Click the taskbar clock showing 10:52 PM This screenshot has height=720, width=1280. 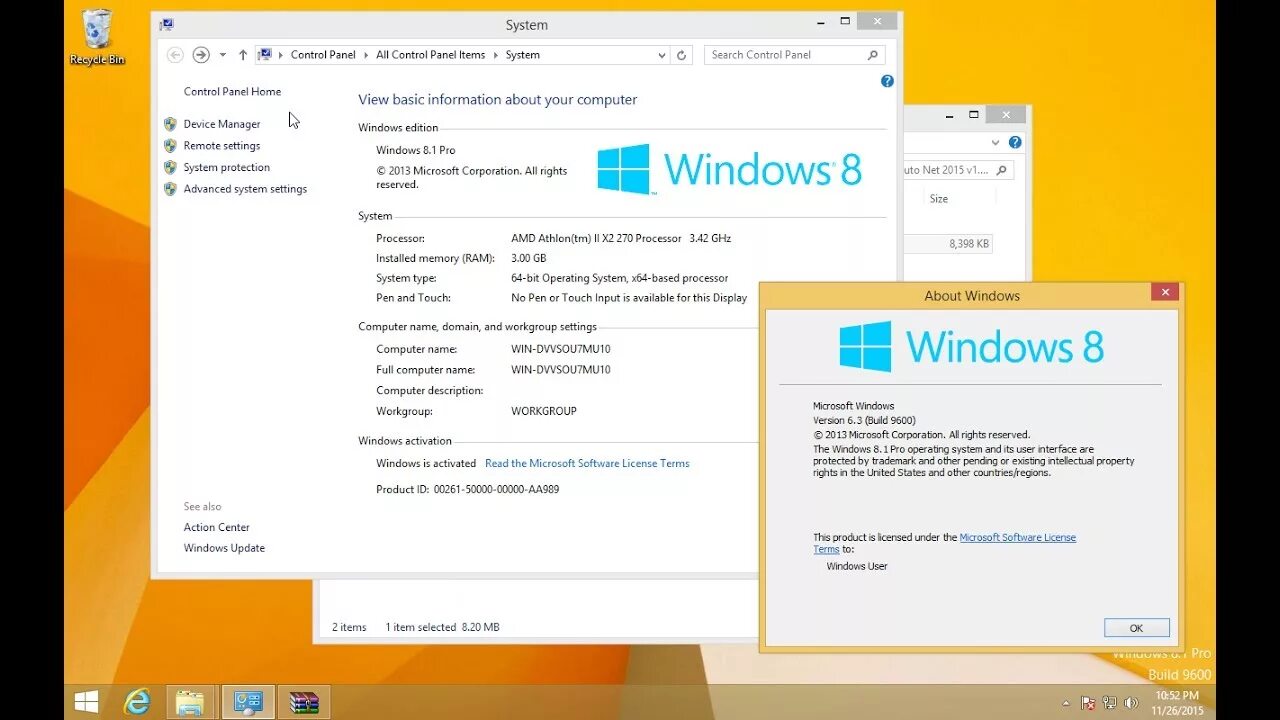[x=1177, y=703]
